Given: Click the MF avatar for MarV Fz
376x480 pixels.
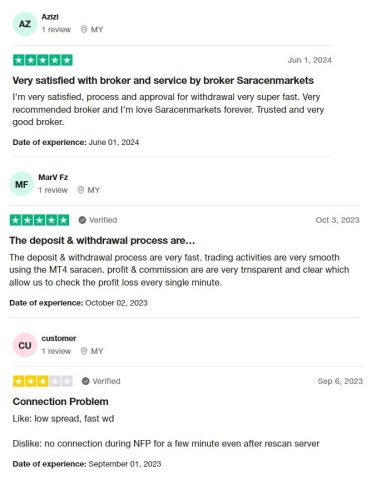Looking at the screenshot, I should click(x=21, y=184).
